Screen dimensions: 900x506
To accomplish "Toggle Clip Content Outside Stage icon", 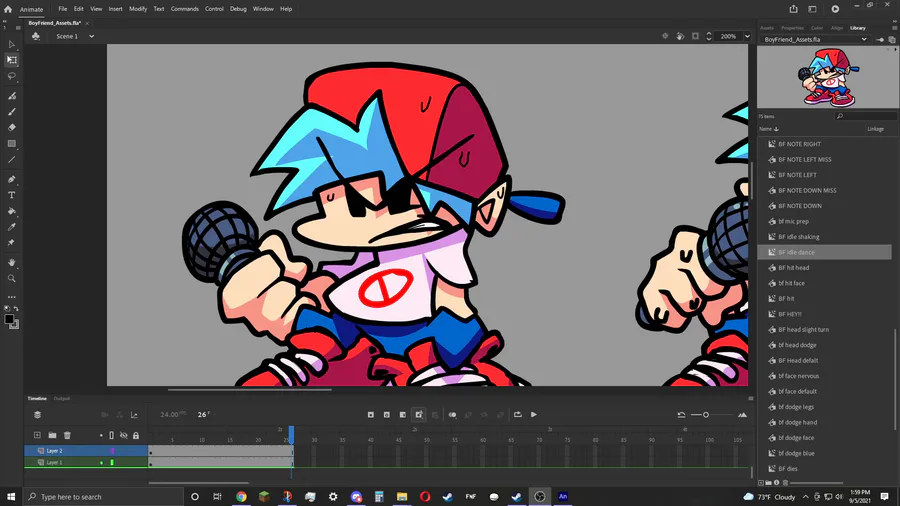I will (x=695, y=36).
